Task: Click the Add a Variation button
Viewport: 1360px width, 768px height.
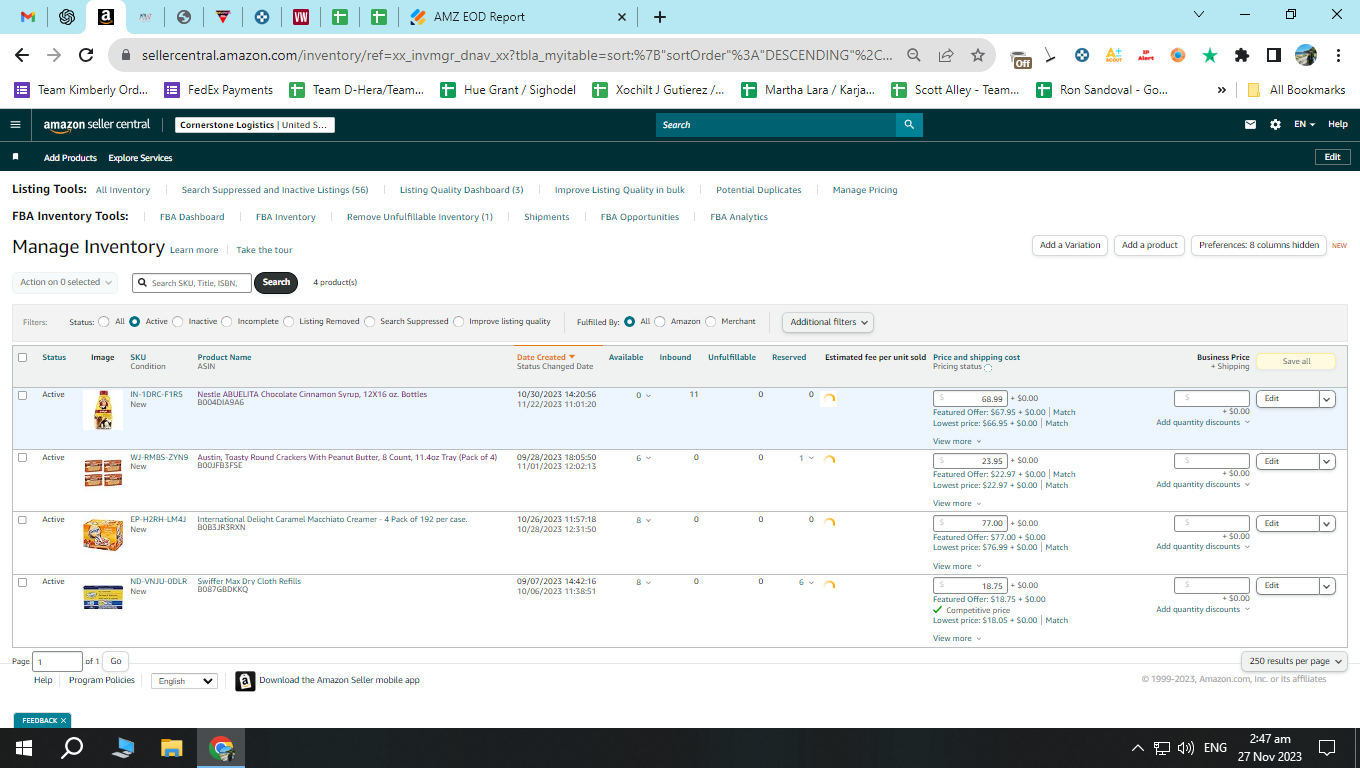Action: coord(1070,245)
